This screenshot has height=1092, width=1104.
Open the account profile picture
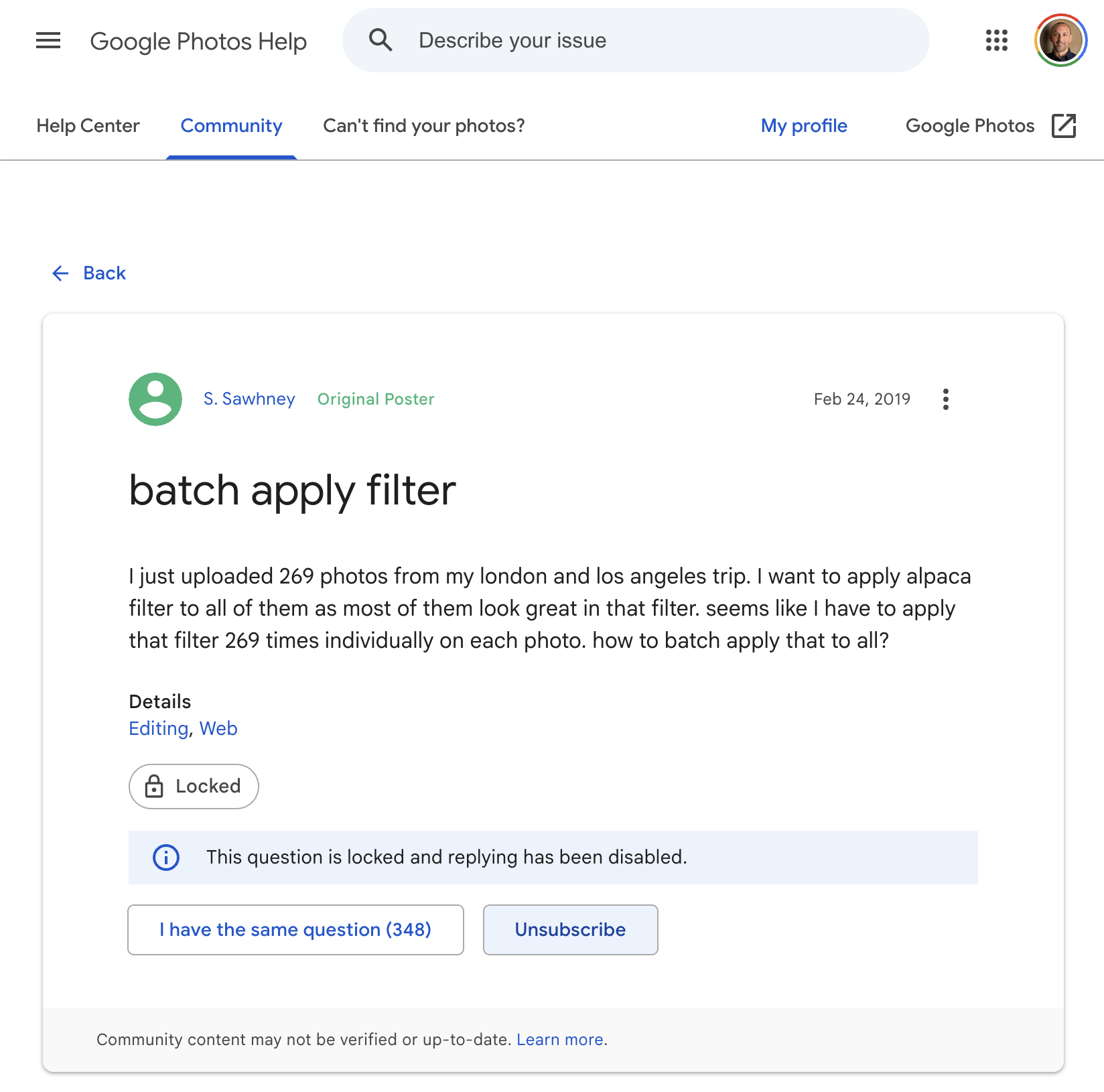1060,40
